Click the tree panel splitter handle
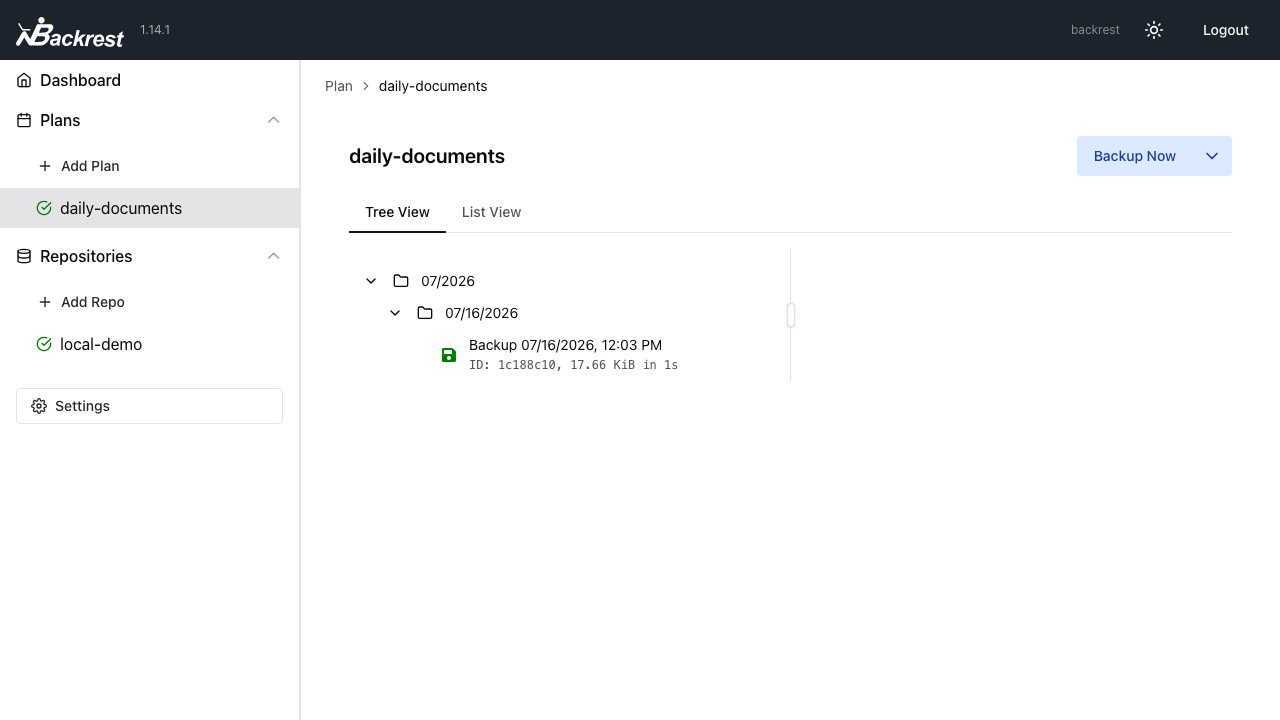1280x720 pixels. click(790, 315)
